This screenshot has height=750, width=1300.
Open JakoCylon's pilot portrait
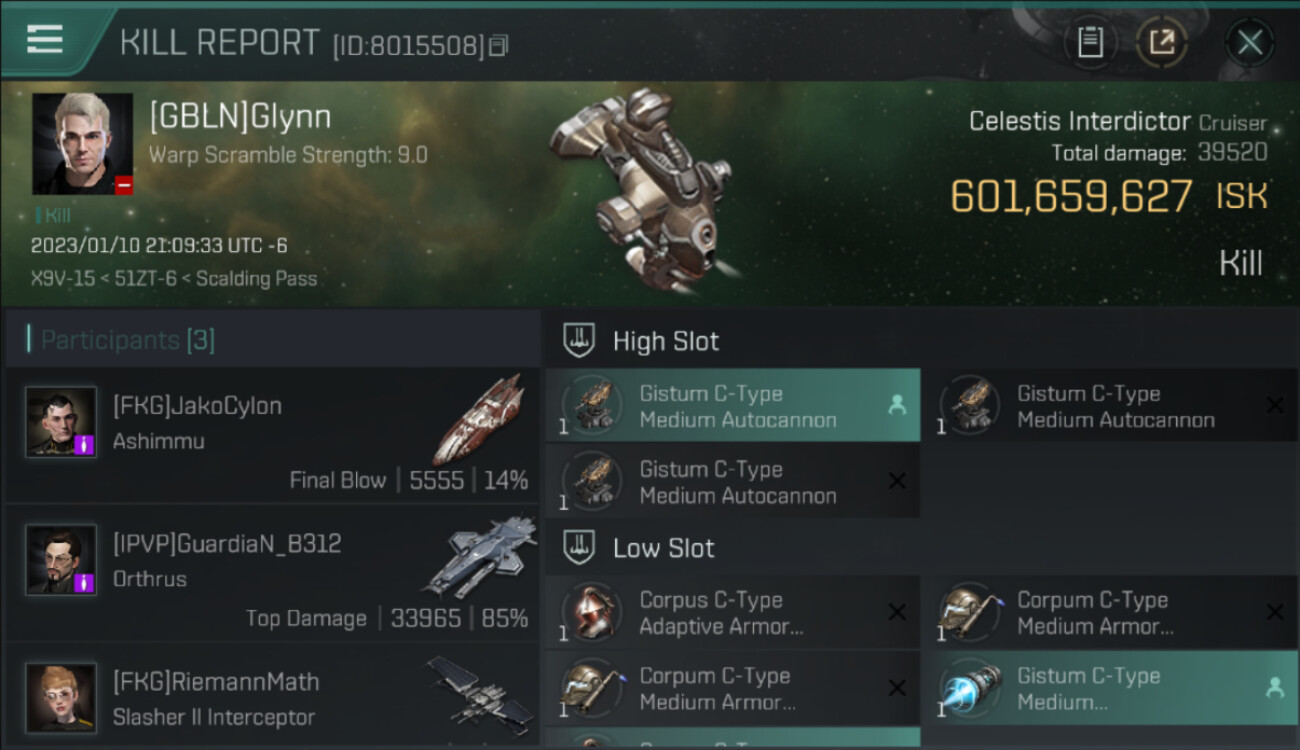[61, 421]
